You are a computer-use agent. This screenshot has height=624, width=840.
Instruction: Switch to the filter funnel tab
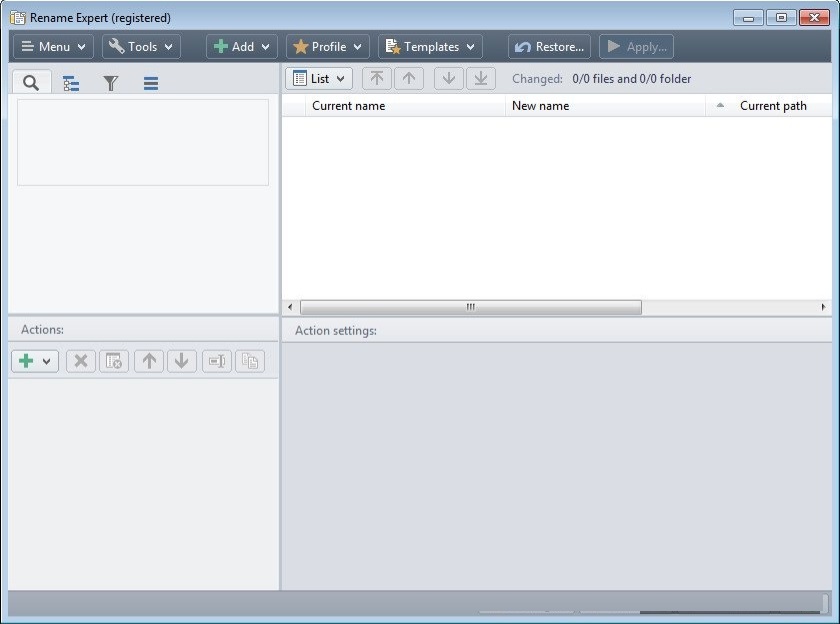pos(110,83)
